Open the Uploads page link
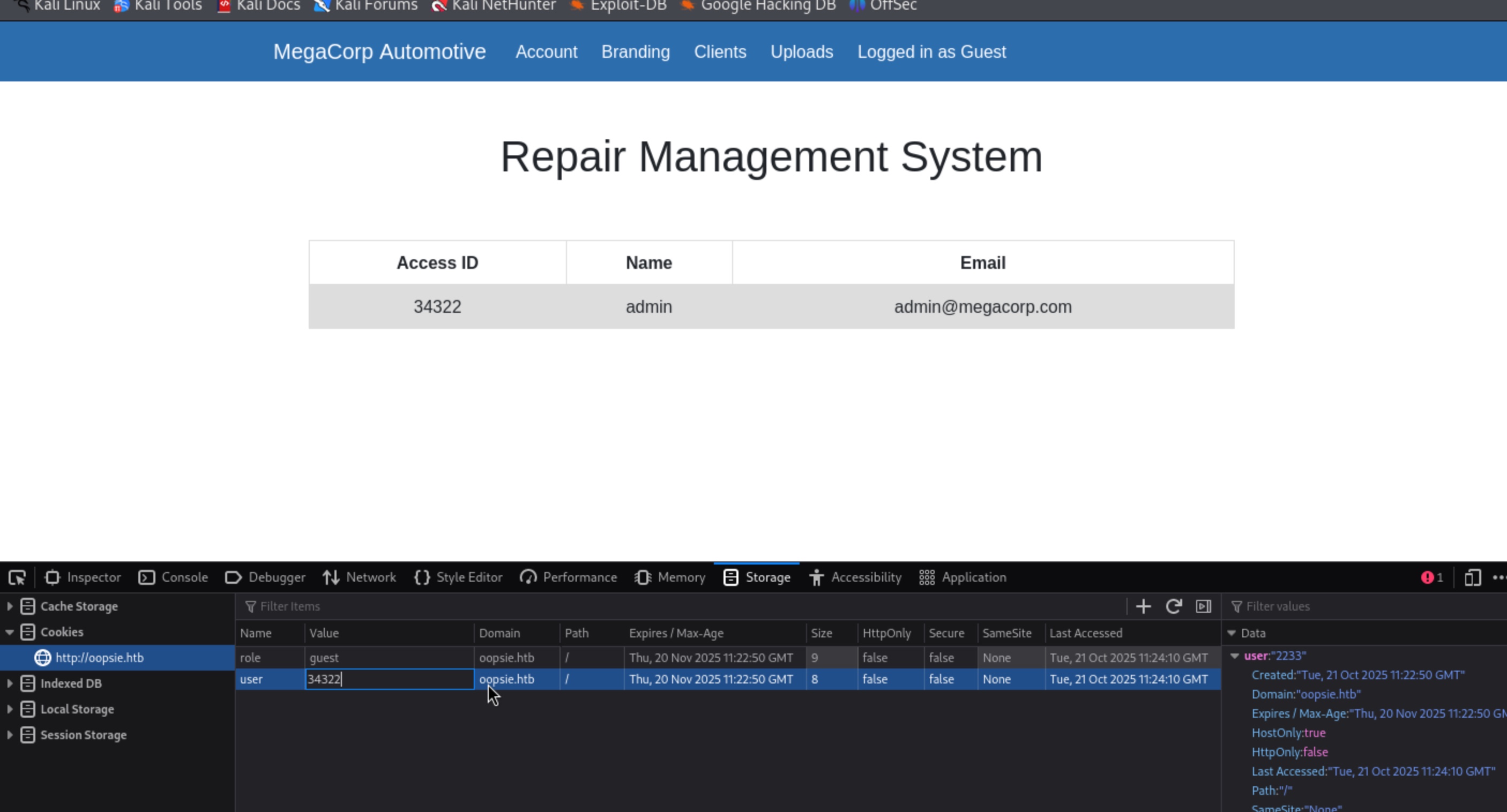The width and height of the screenshot is (1507, 812). pos(802,52)
